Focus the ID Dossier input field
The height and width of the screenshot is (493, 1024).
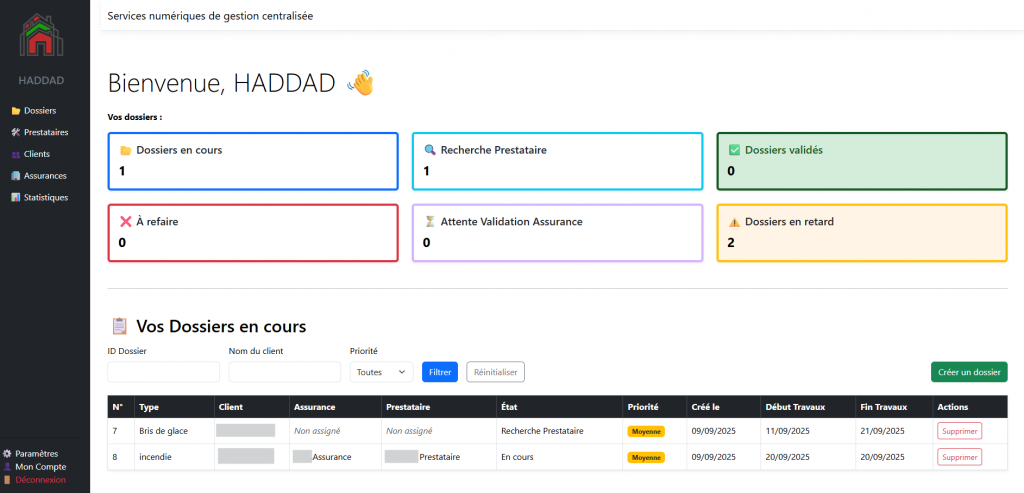coord(163,372)
